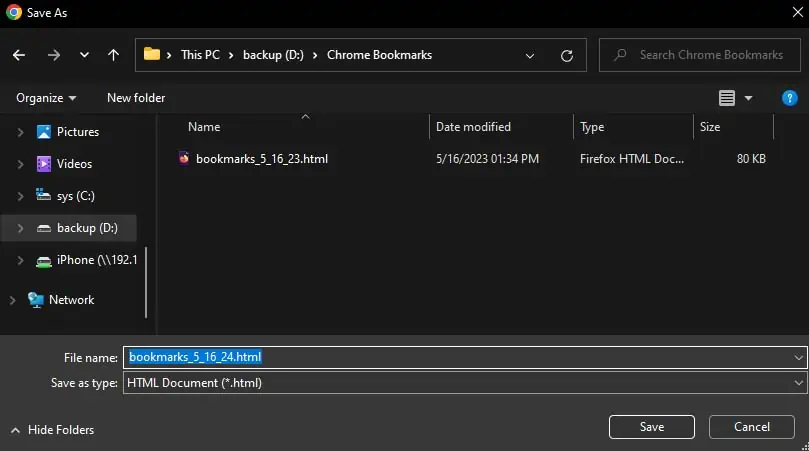Image resolution: width=809 pixels, height=451 pixels.
Task: Expand chevron after backup (D:) in path
Action: click(x=315, y=55)
